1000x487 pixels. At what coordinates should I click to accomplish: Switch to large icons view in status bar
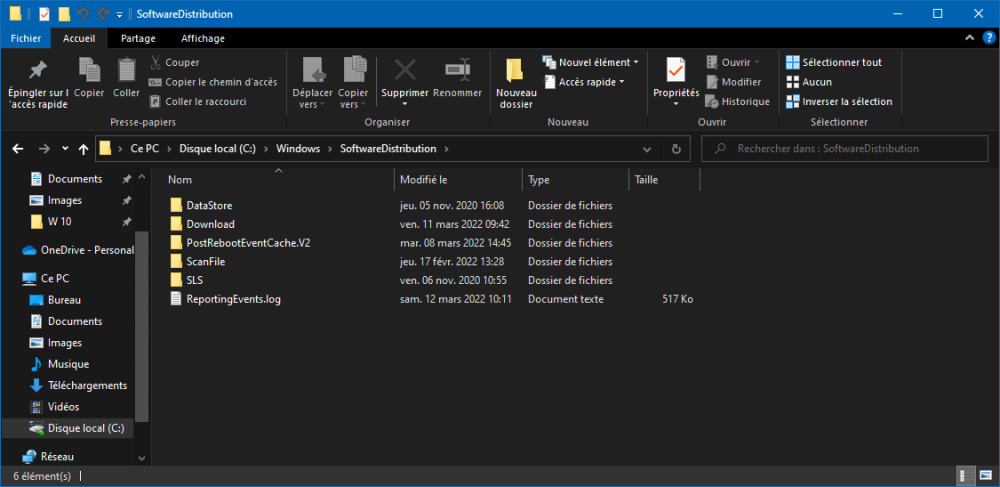click(985, 476)
